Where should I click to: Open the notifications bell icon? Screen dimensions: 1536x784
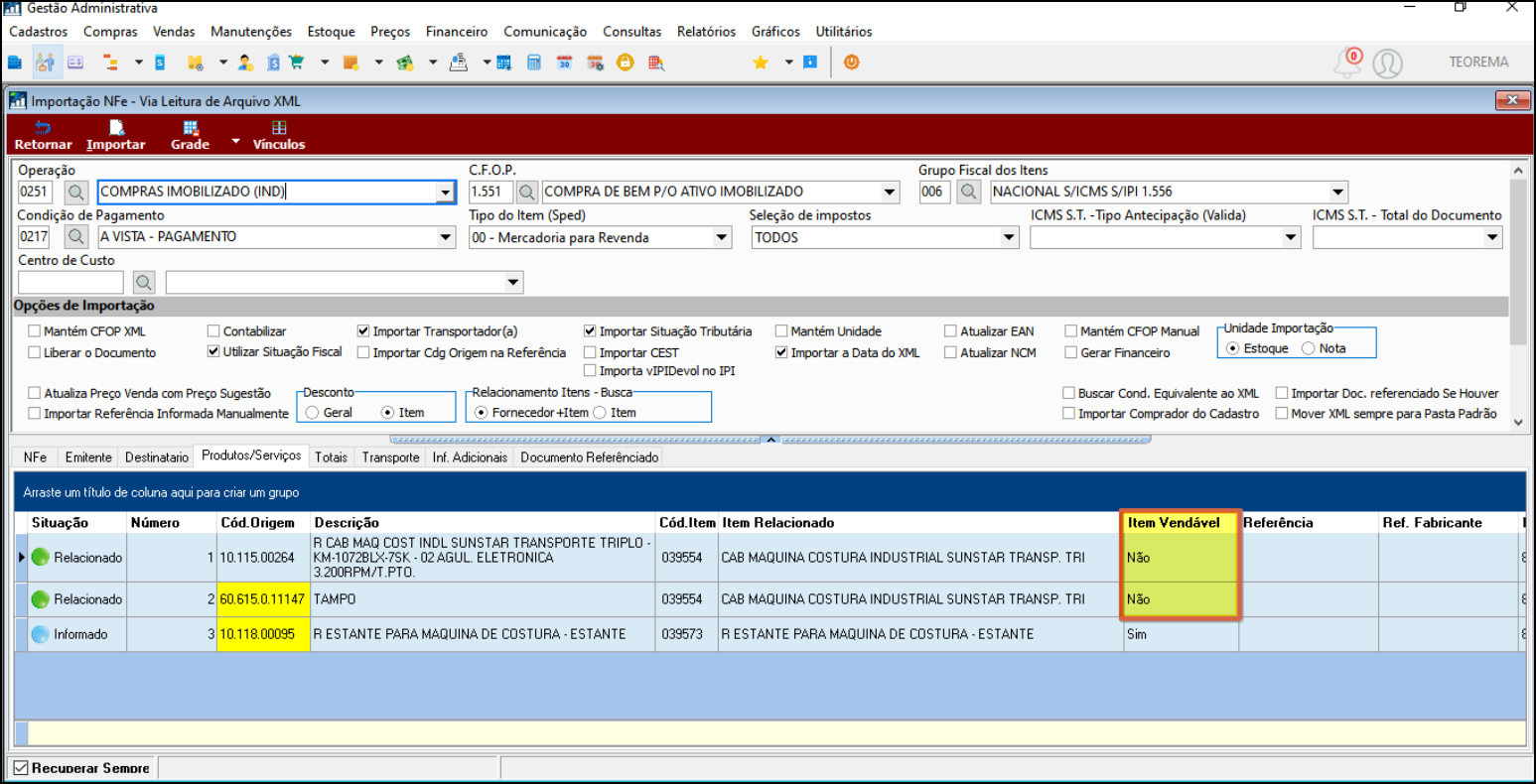[x=1347, y=63]
